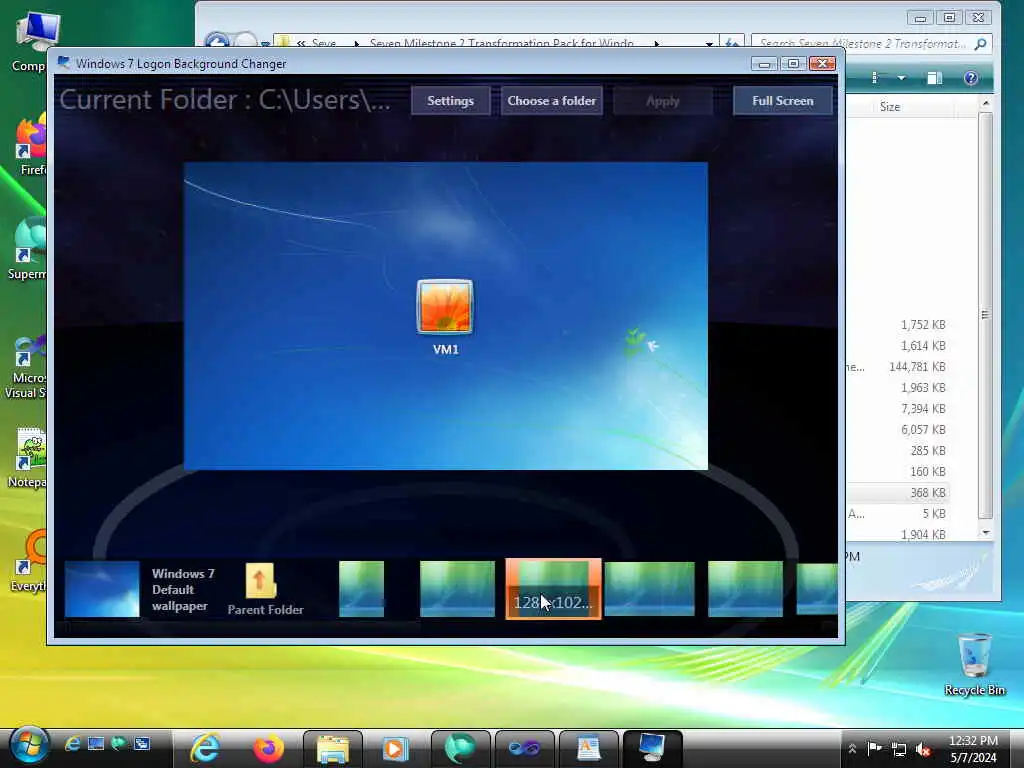The width and height of the screenshot is (1024, 768).
Task: Open the Explorer address bar history dropdown
Action: pos(709,44)
